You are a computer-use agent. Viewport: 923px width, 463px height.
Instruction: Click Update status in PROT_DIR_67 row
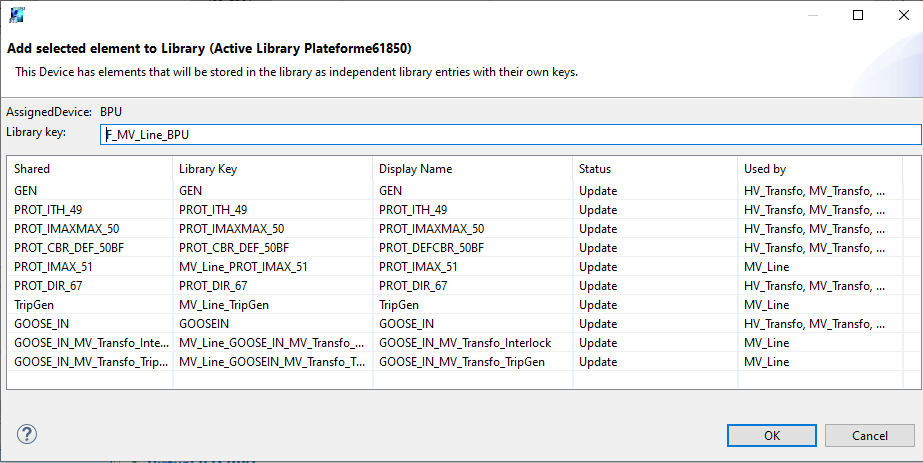(x=598, y=286)
